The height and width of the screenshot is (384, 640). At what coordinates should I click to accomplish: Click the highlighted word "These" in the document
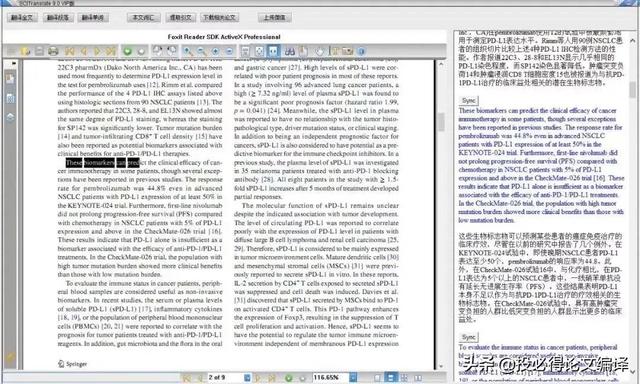coord(74,163)
